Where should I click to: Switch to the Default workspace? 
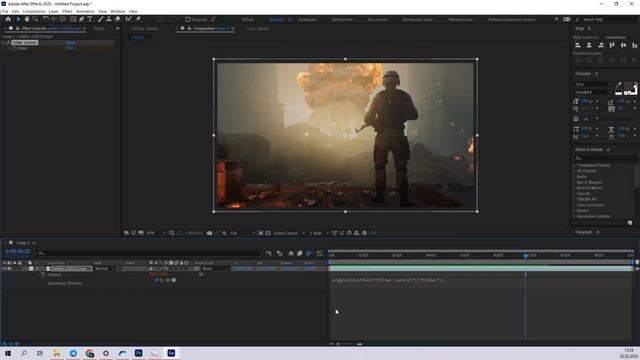coord(247,19)
